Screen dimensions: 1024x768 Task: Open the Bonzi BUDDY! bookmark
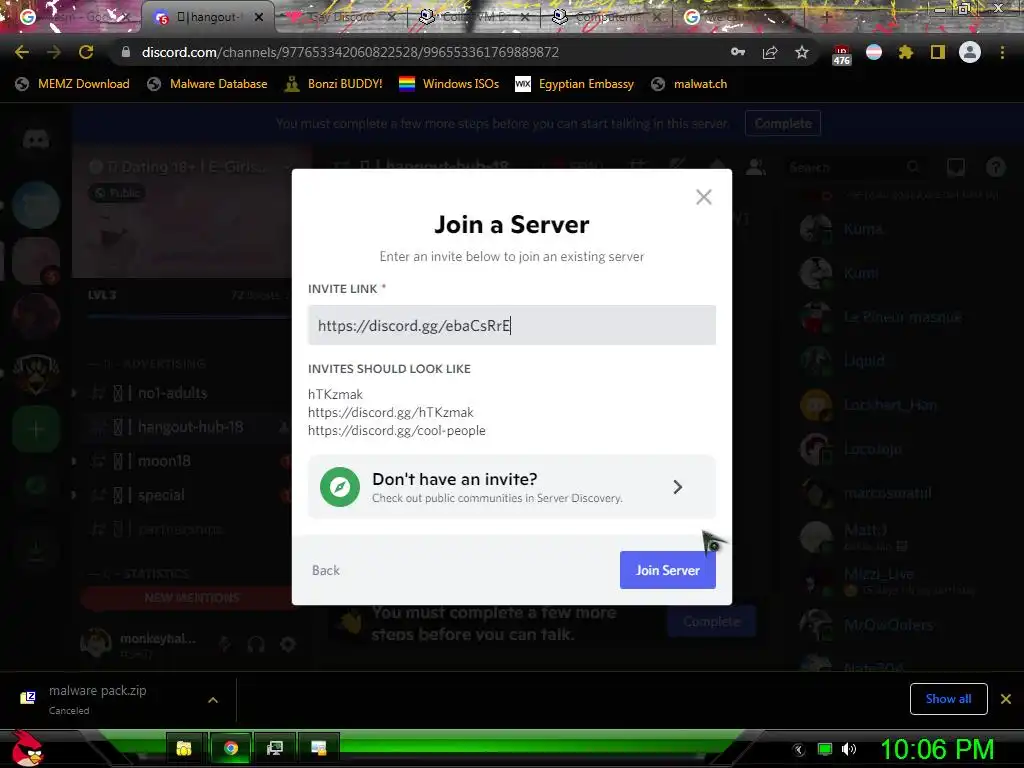click(x=334, y=84)
